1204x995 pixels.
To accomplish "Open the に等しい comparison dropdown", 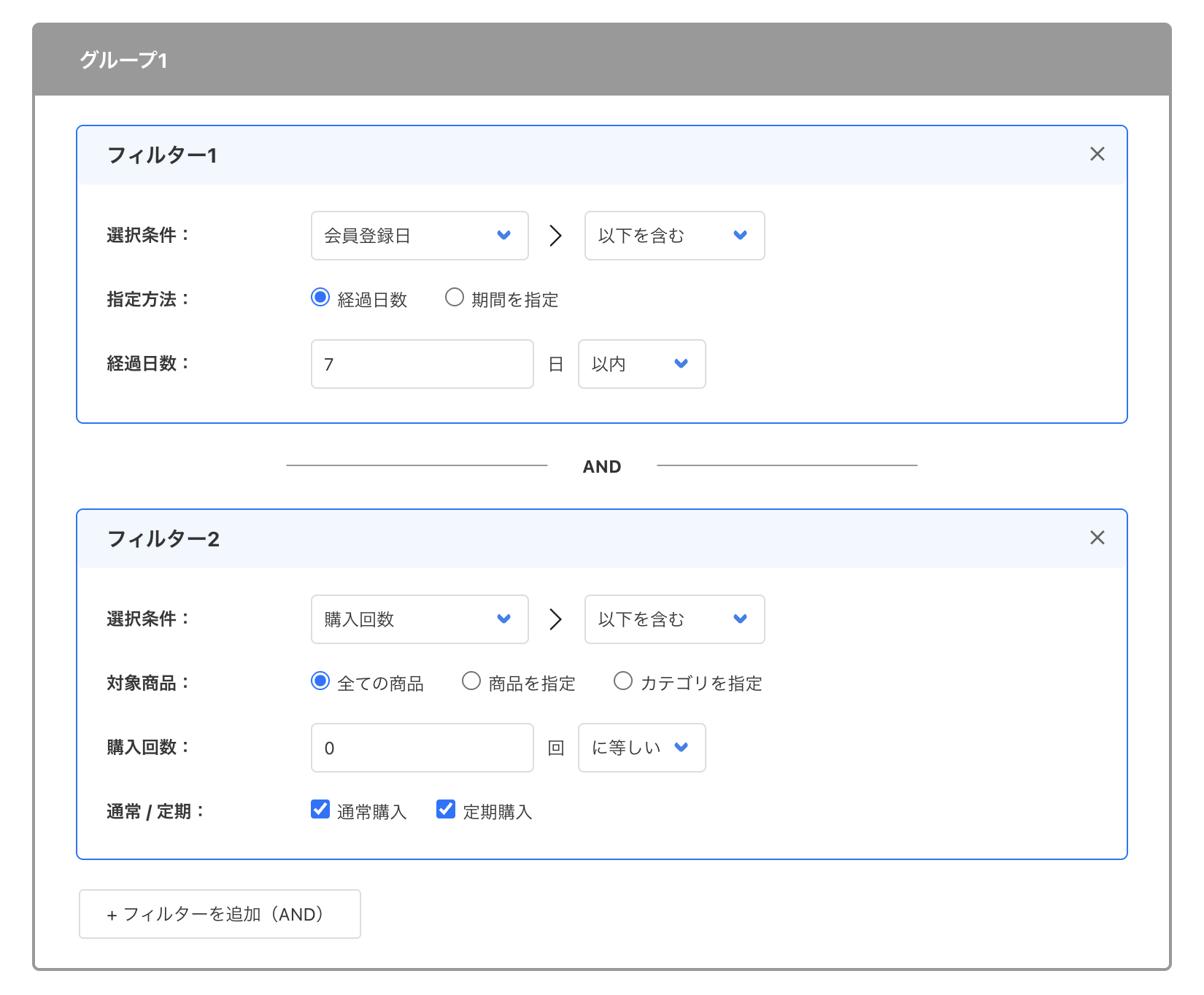I will point(640,747).
